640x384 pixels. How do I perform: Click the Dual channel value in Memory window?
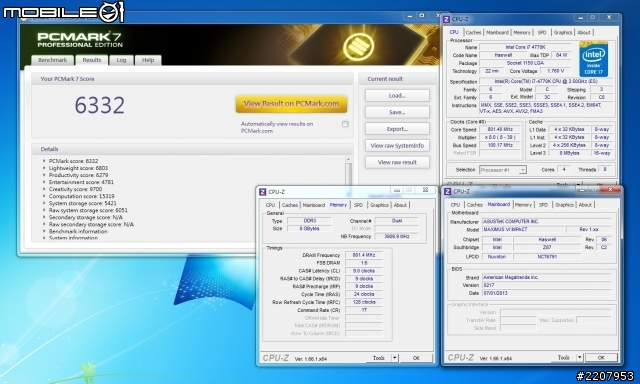(397, 221)
